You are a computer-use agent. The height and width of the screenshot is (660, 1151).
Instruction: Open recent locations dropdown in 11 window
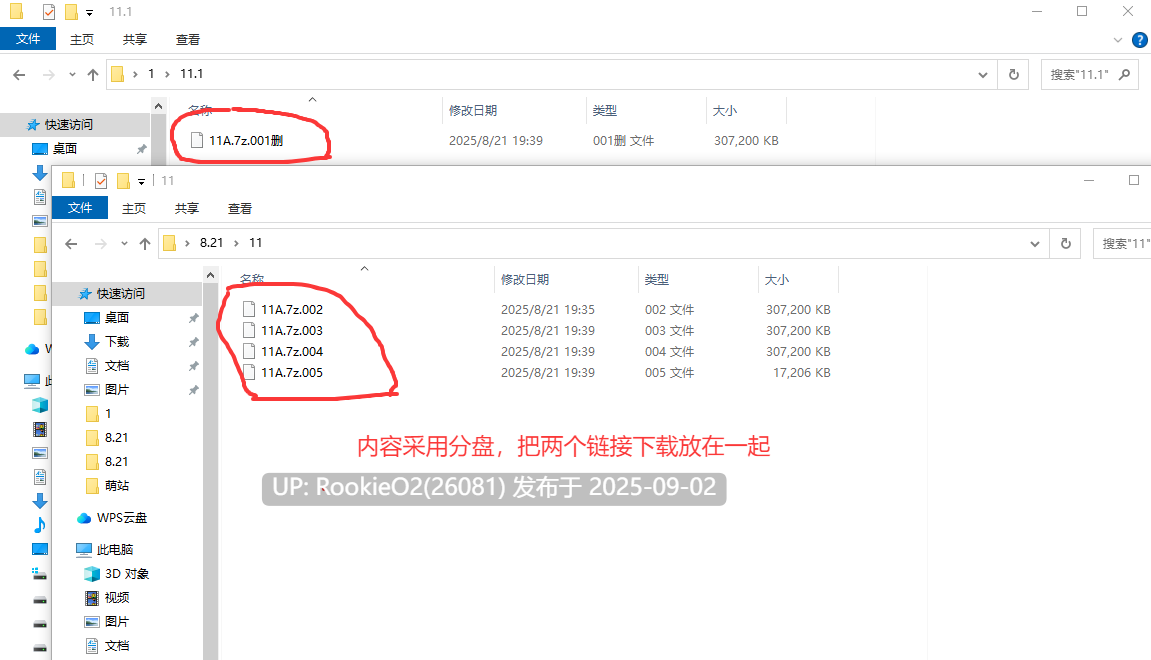124,243
